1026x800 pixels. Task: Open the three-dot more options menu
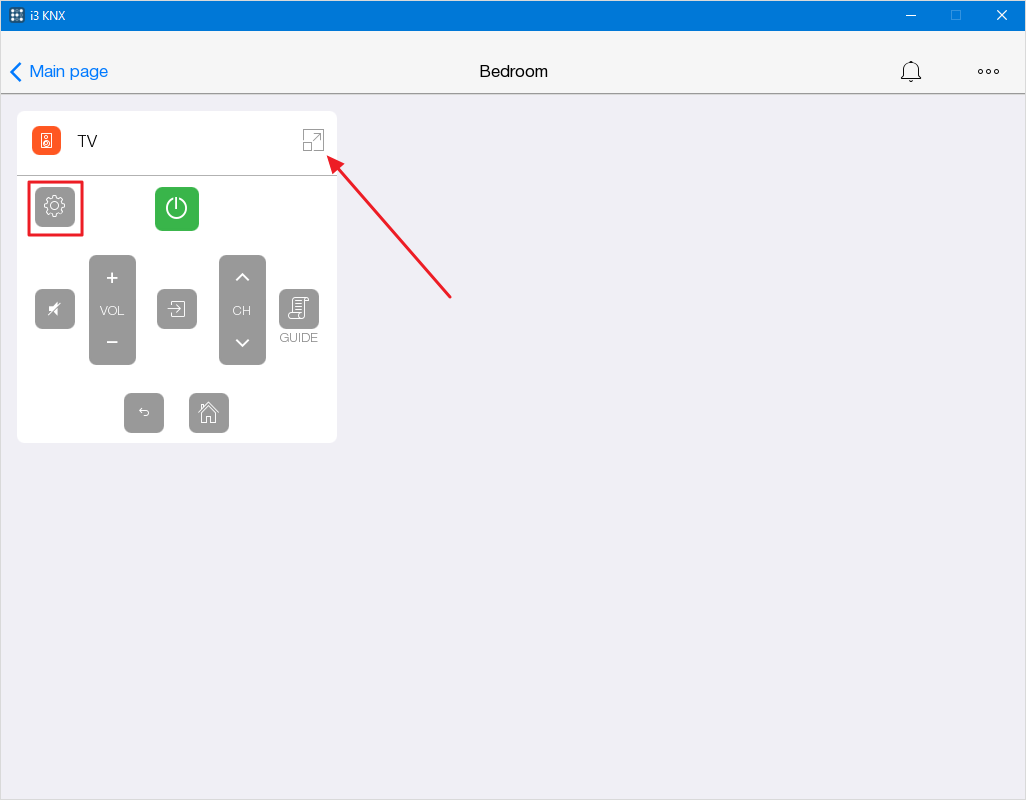988,72
